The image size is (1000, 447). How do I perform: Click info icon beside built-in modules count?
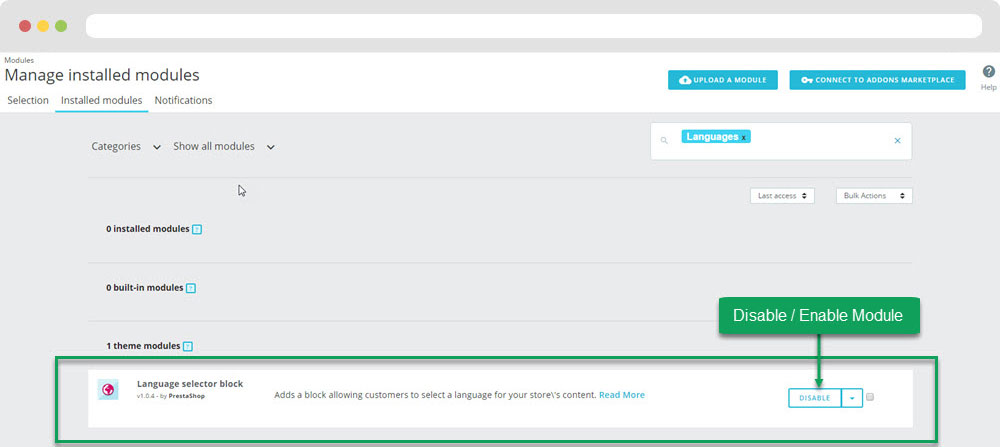pos(191,288)
